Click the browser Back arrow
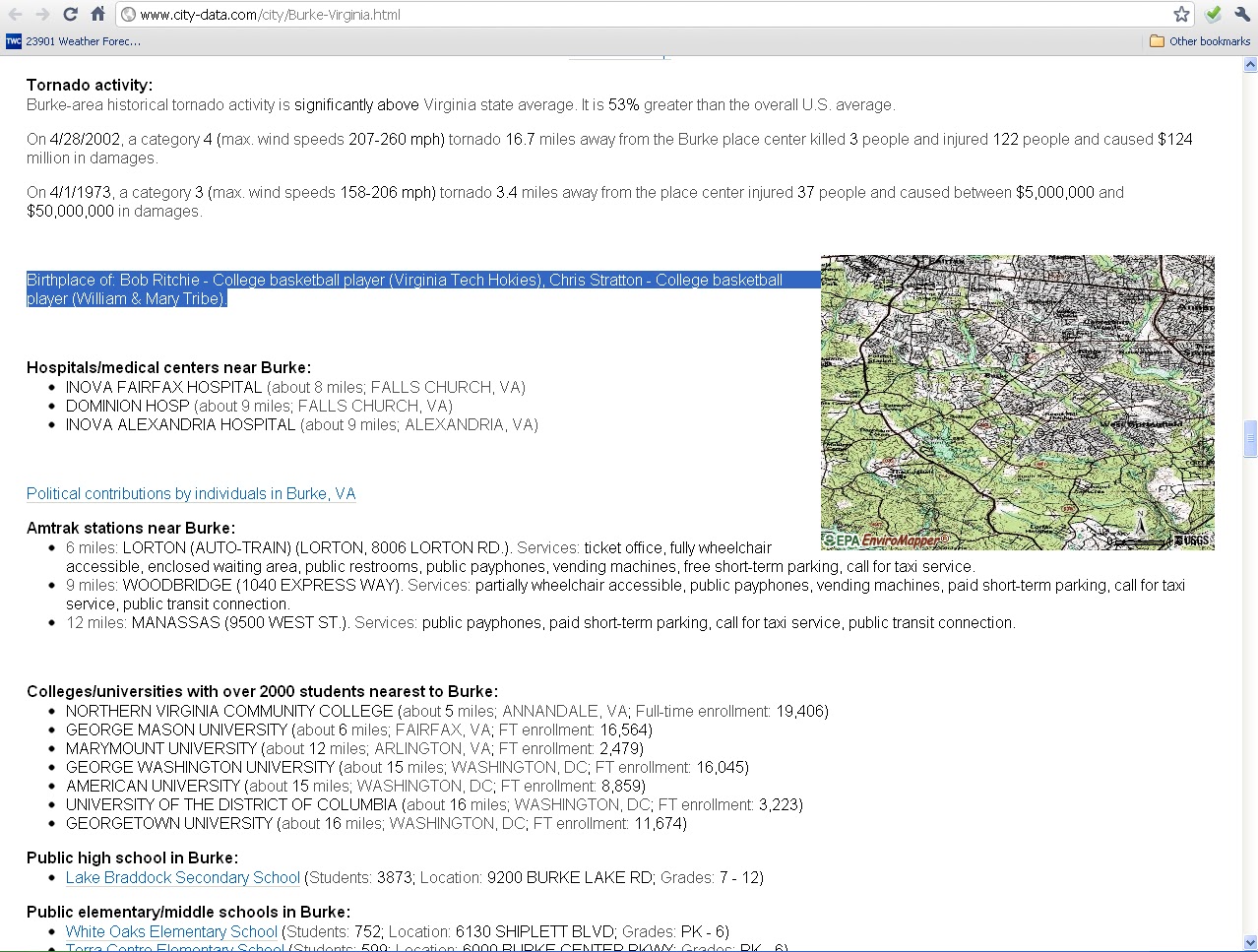Screen dimensions: 1258x952 coord(15,14)
